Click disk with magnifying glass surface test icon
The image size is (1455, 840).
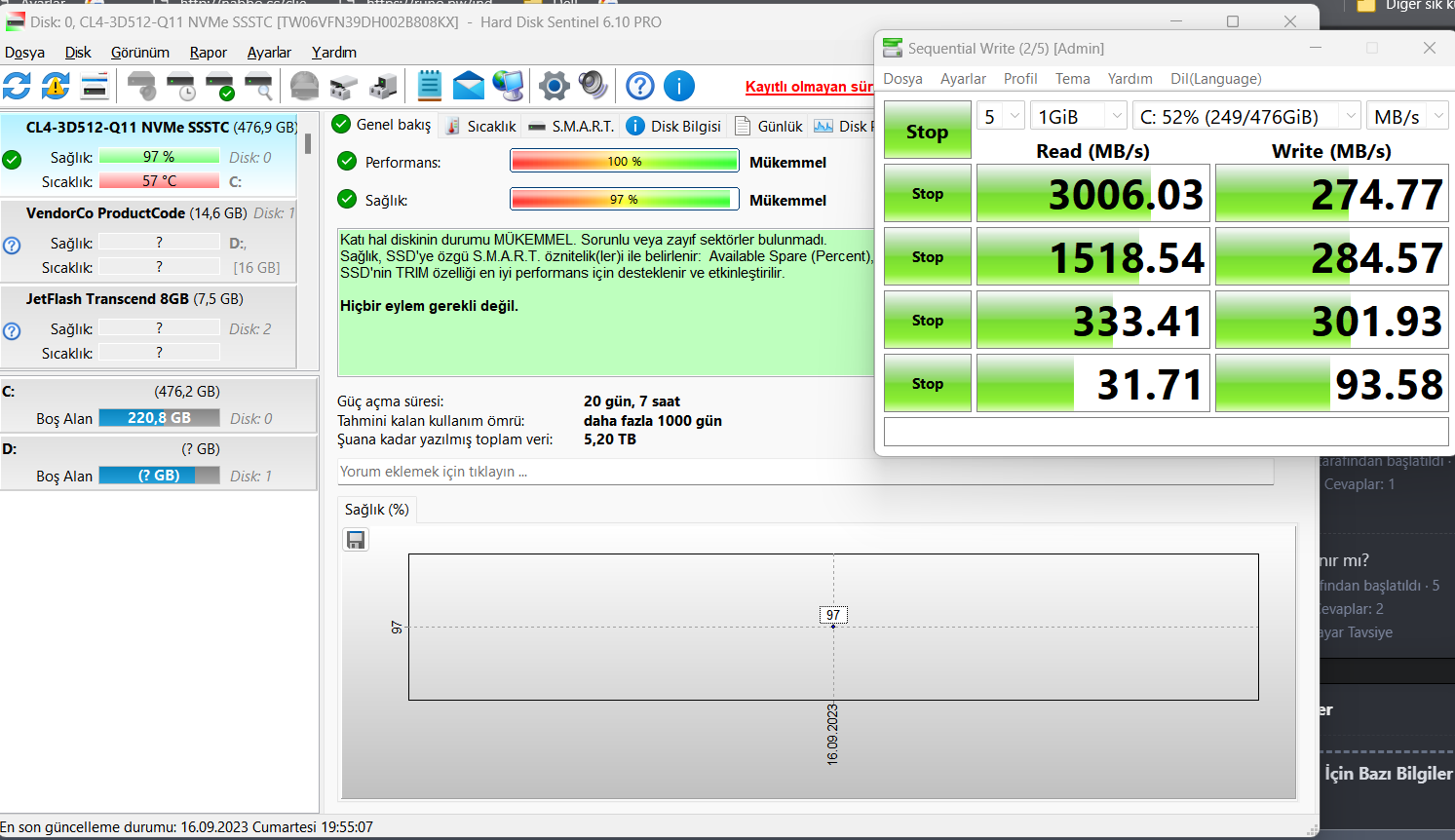(259, 86)
